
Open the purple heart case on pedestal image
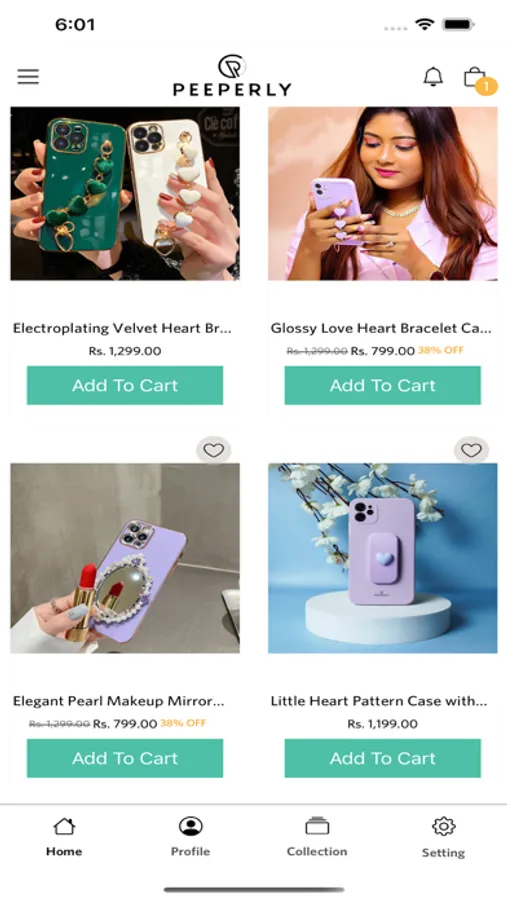382,558
